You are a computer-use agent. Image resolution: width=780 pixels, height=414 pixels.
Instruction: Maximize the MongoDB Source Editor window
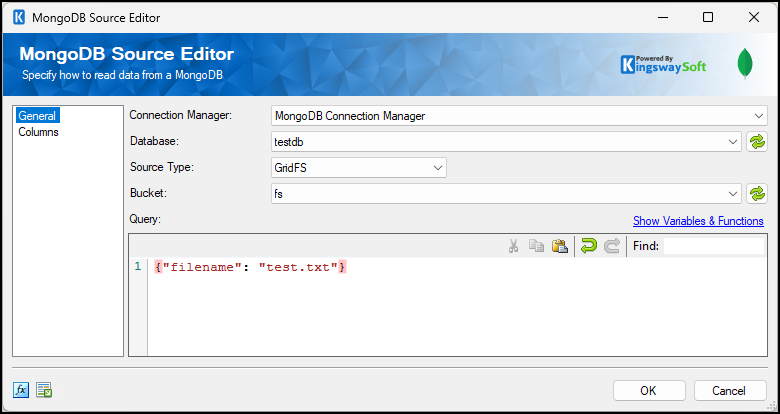708,17
